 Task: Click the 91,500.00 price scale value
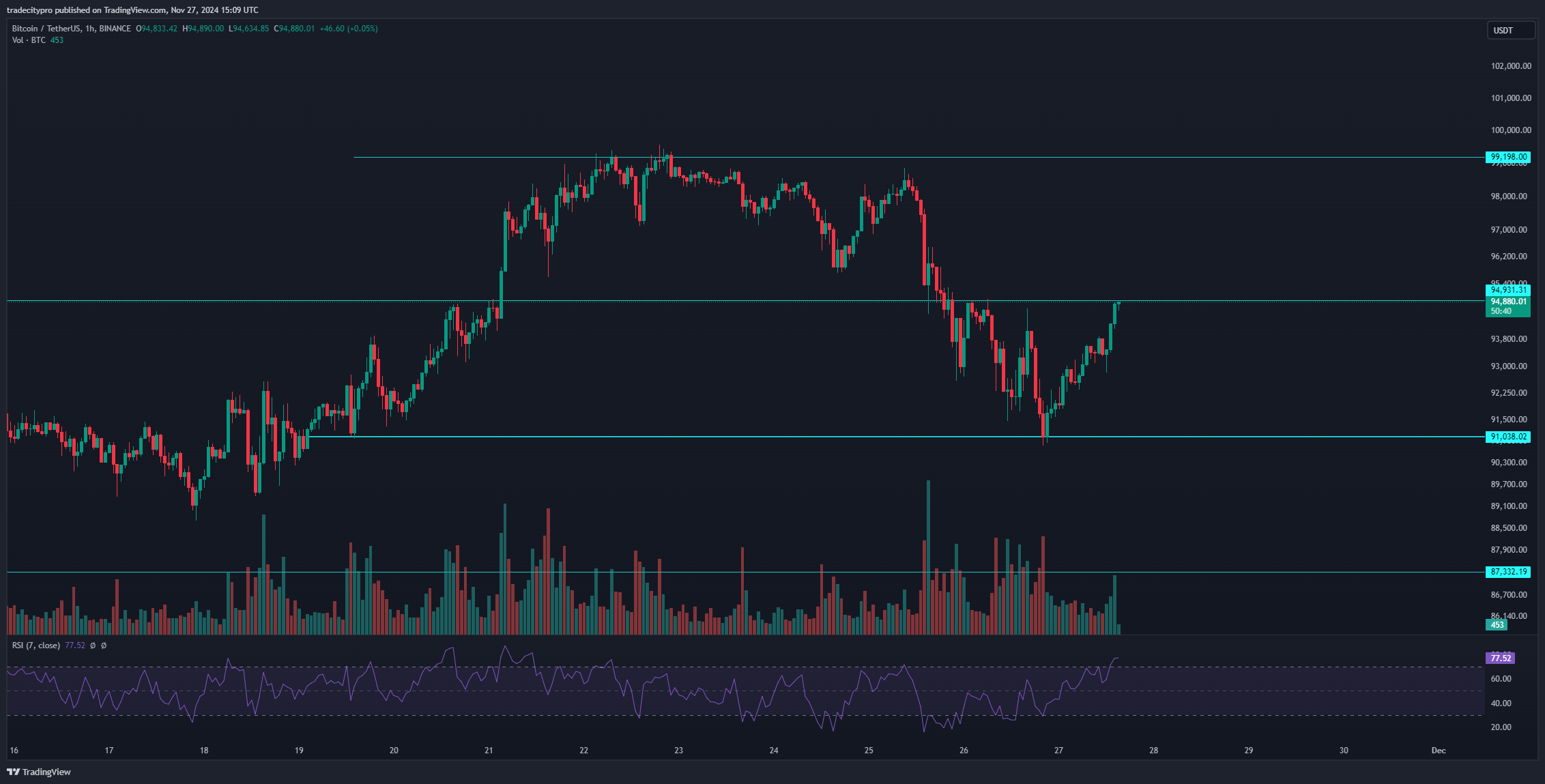[x=1509, y=420]
